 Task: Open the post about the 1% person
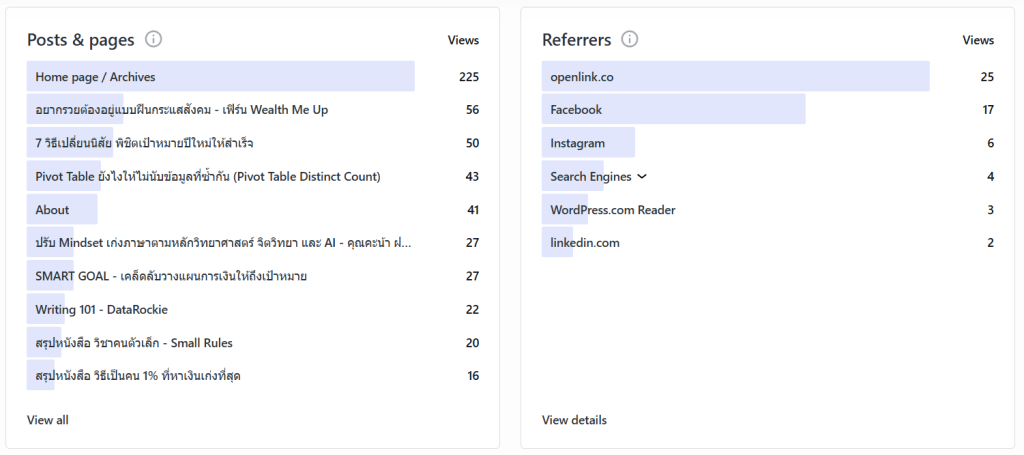(137, 376)
